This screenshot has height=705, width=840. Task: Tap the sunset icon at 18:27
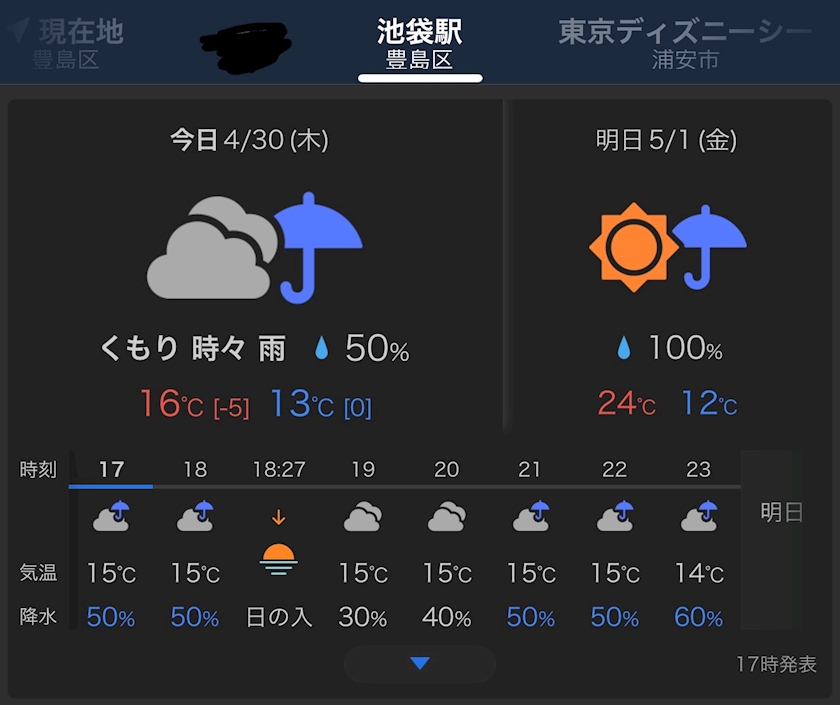click(279, 558)
